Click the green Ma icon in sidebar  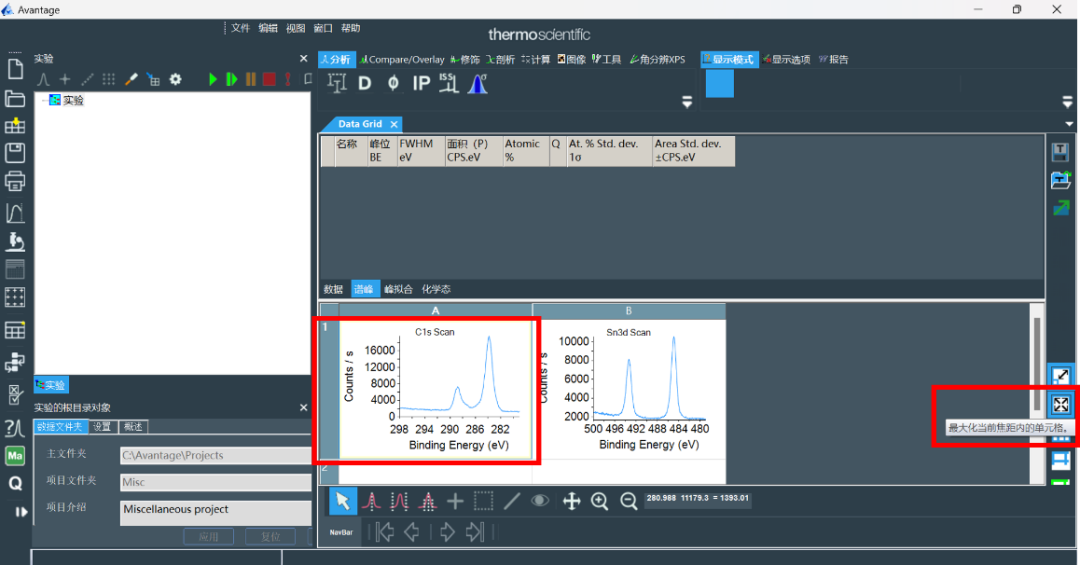coord(15,455)
